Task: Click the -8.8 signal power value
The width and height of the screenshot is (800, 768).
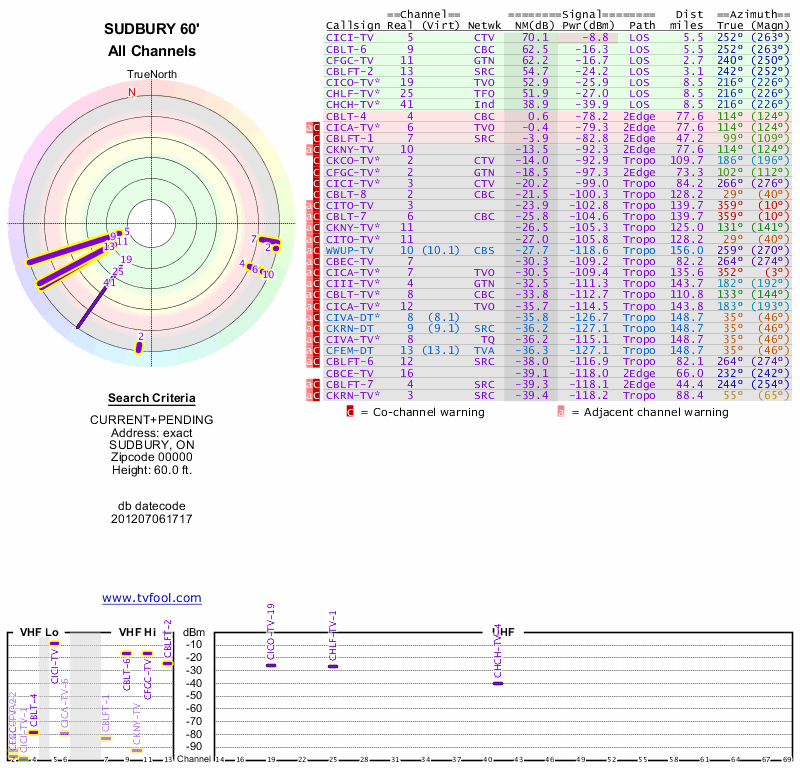Action: point(595,38)
